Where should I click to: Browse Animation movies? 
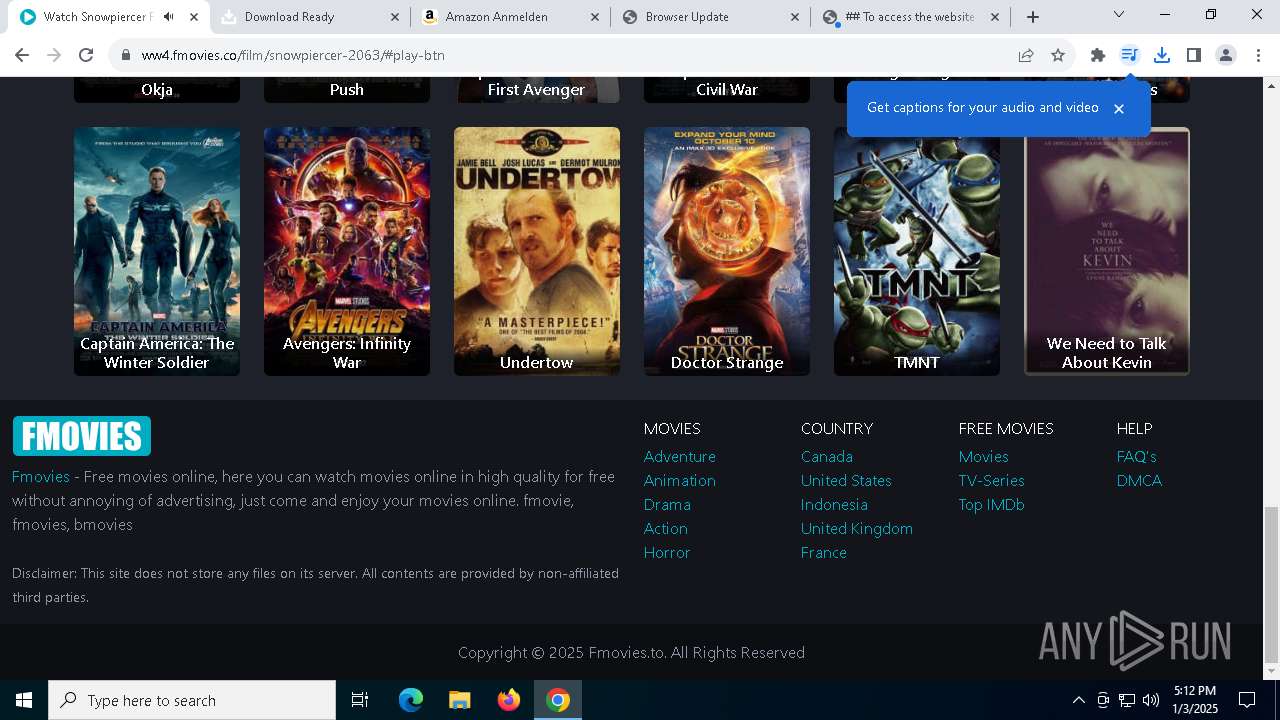680,480
